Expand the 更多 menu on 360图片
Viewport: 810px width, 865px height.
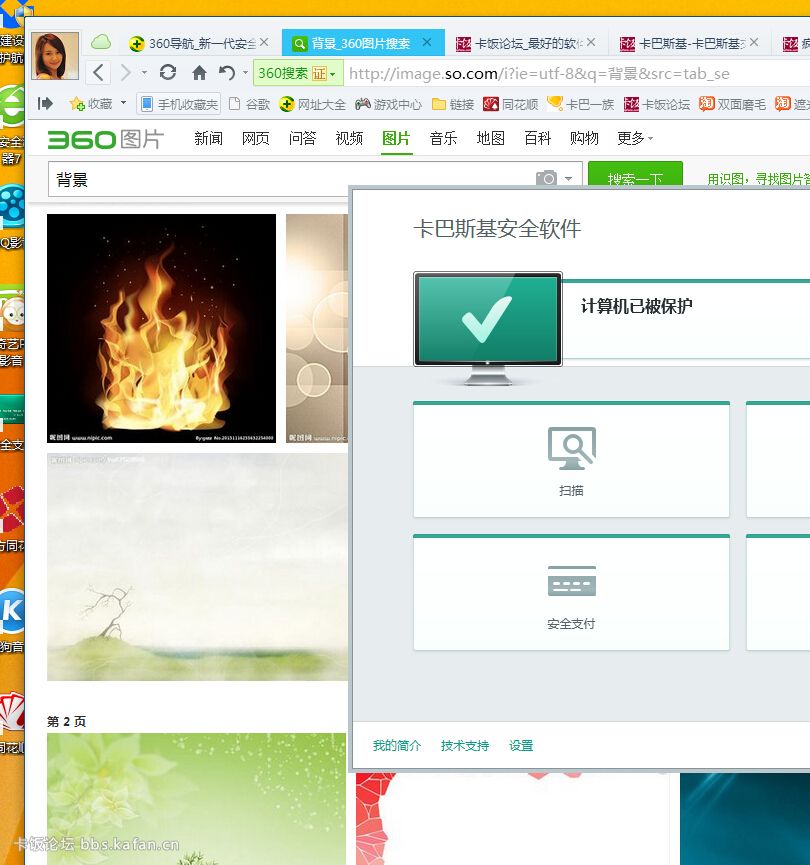coord(635,138)
